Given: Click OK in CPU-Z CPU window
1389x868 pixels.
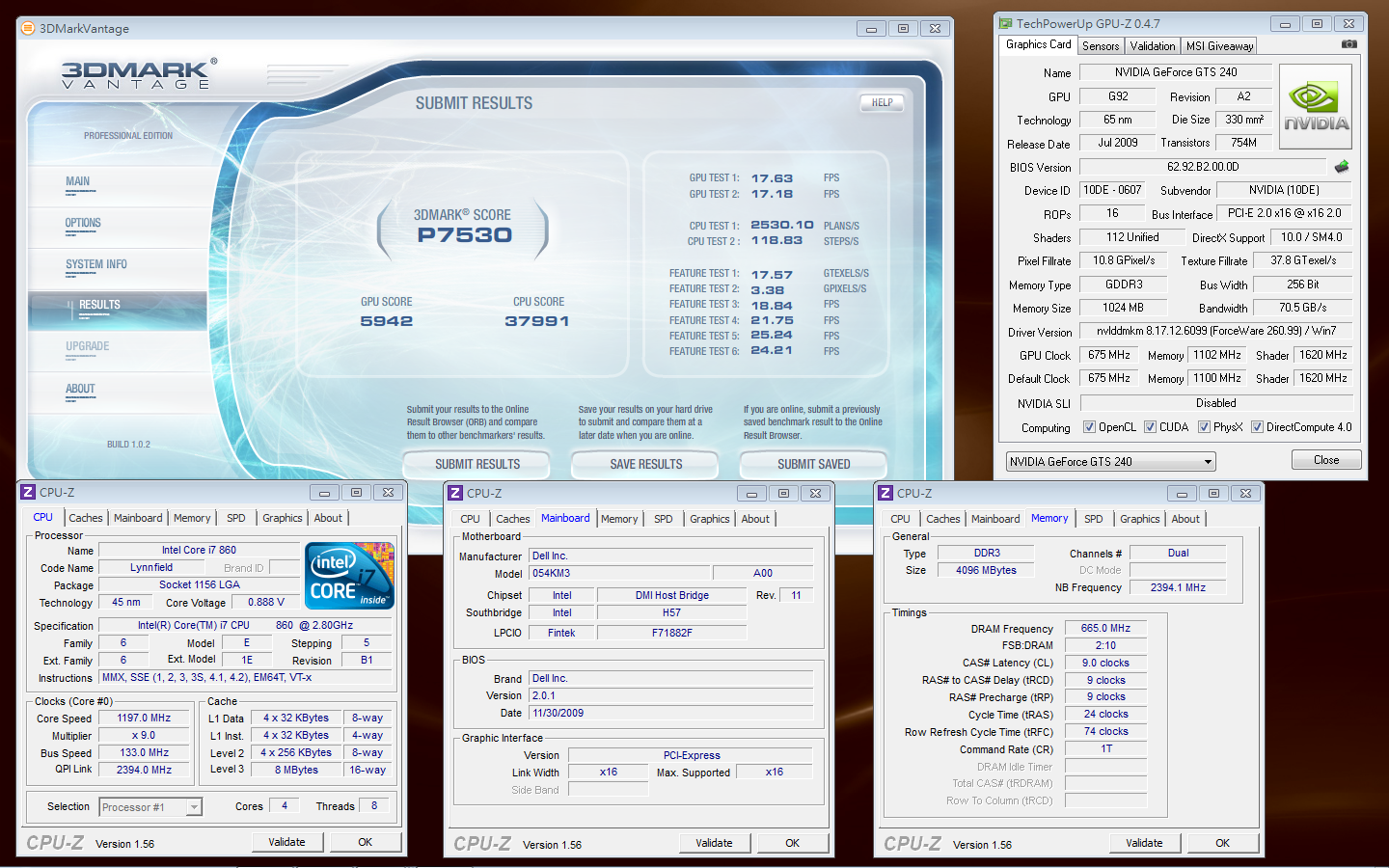Looking at the screenshot, I should coord(365,842).
